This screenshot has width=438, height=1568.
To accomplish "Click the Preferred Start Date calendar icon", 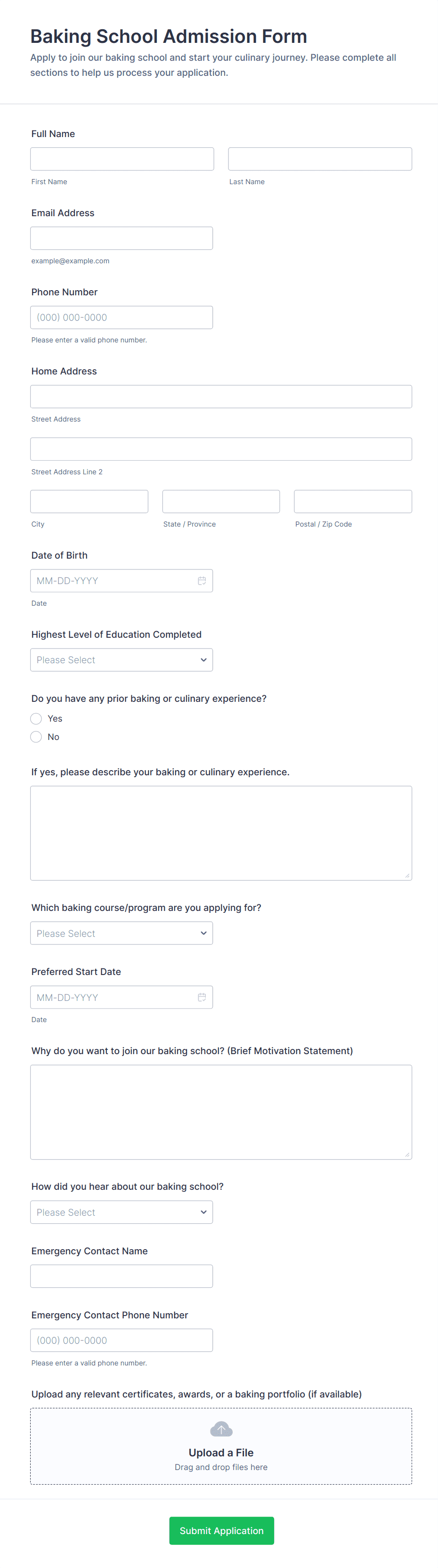I will tap(202, 997).
